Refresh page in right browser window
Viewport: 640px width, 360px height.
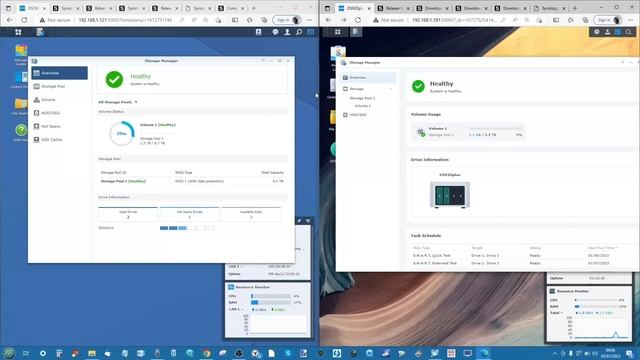[358, 20]
